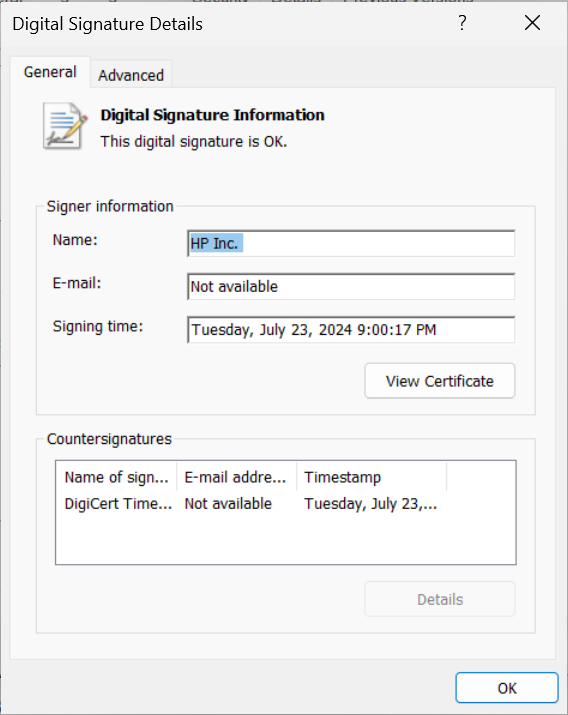Screen dimensions: 568x715
Task: Switch to the Advanced tab
Action: tap(131, 75)
